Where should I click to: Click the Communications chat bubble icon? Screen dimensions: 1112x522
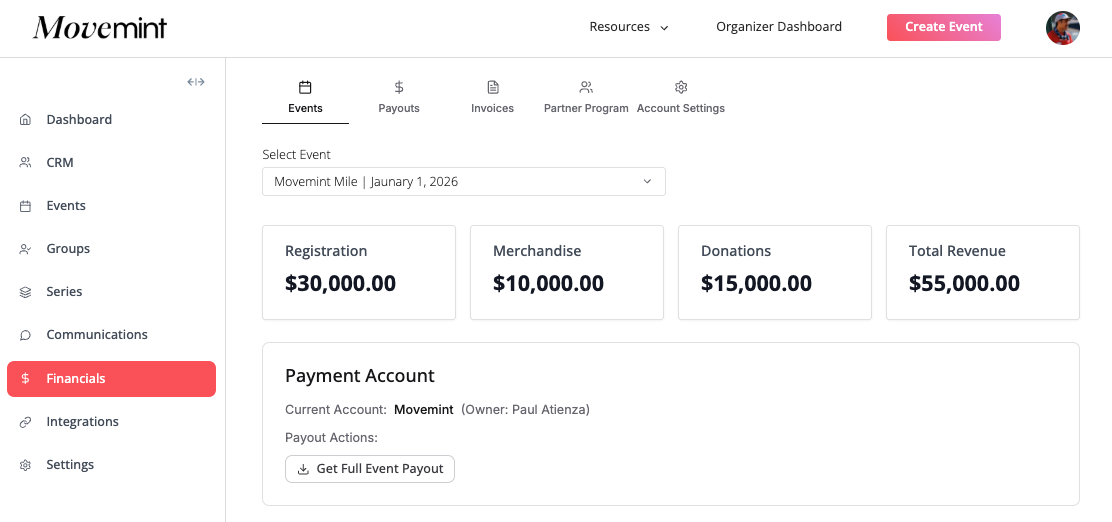26,335
